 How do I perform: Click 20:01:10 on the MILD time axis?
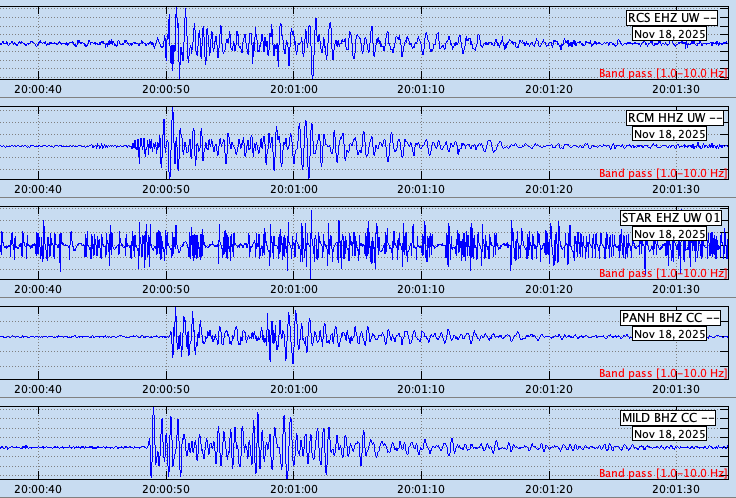[421, 489]
